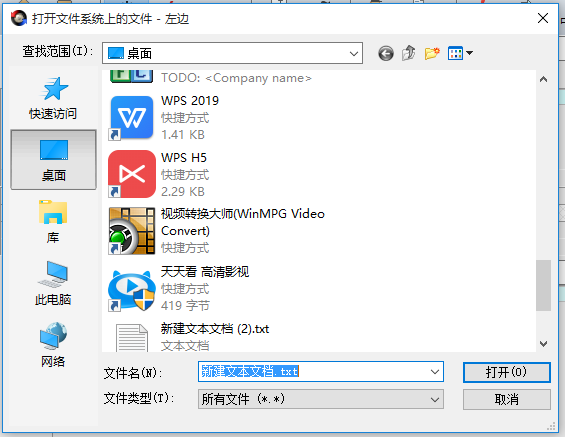This screenshot has height=437, width=565.
Task: Select 桌面 in the places sidebar
Action: tap(53, 160)
